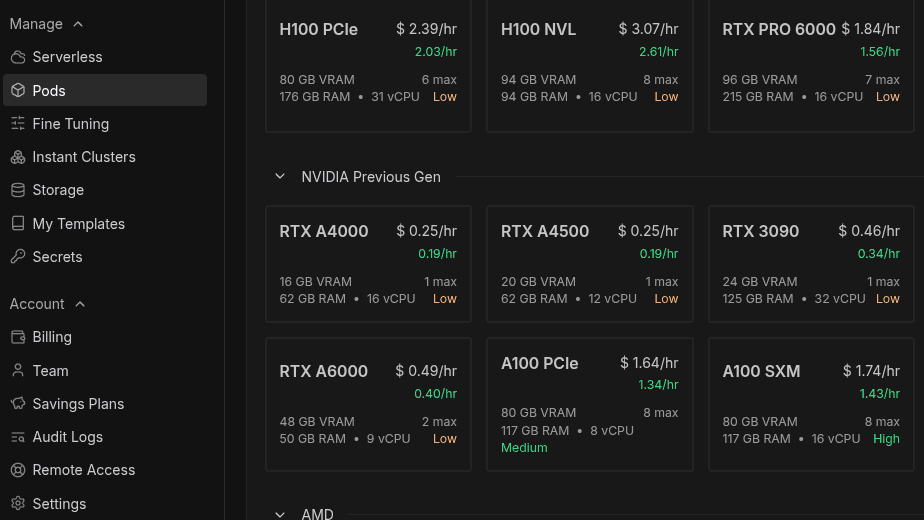Open Remote Access
Image resolution: width=924 pixels, height=520 pixels.
click(105, 470)
